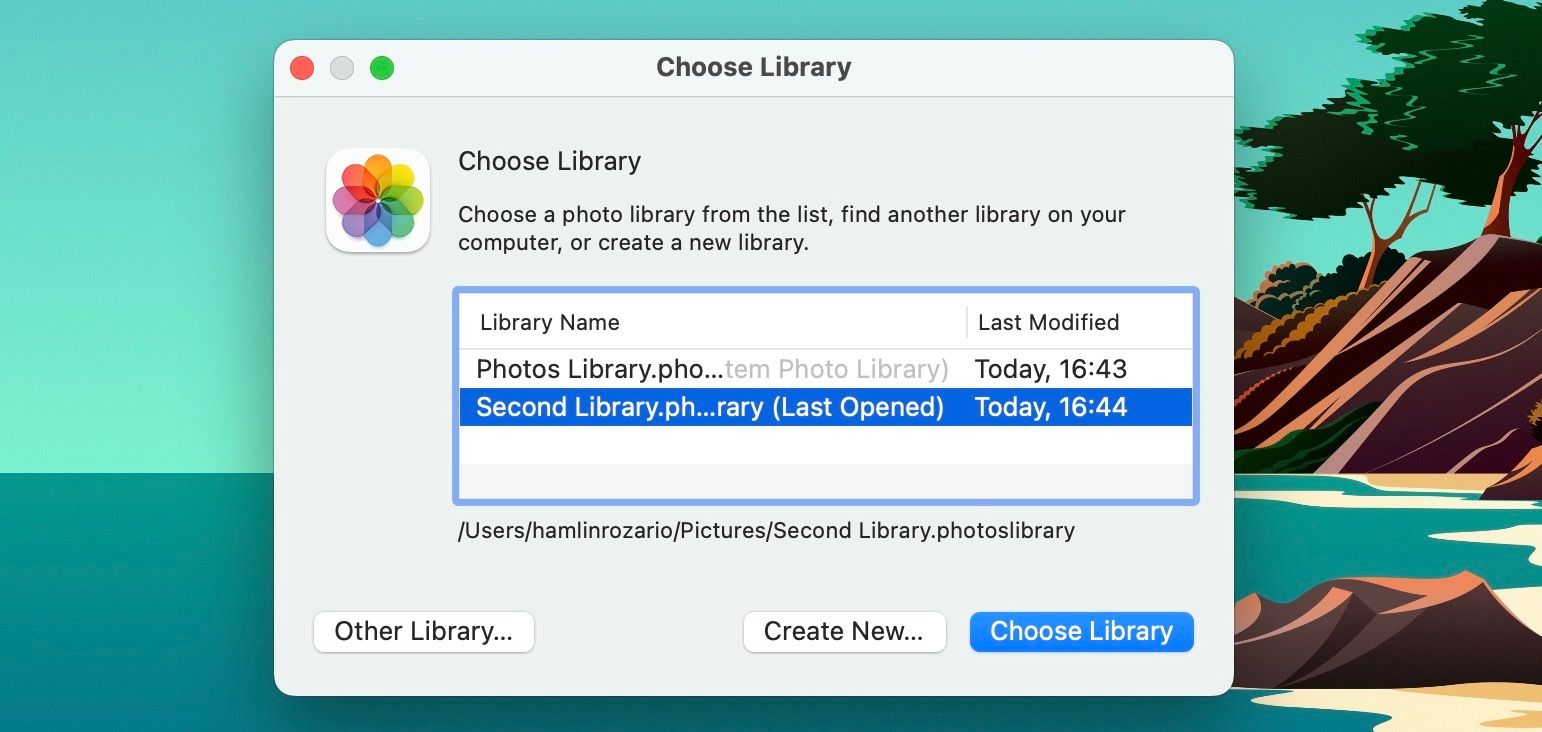Screen dimensions: 1542x732
Task: Click the library file path text
Action: 766,530
